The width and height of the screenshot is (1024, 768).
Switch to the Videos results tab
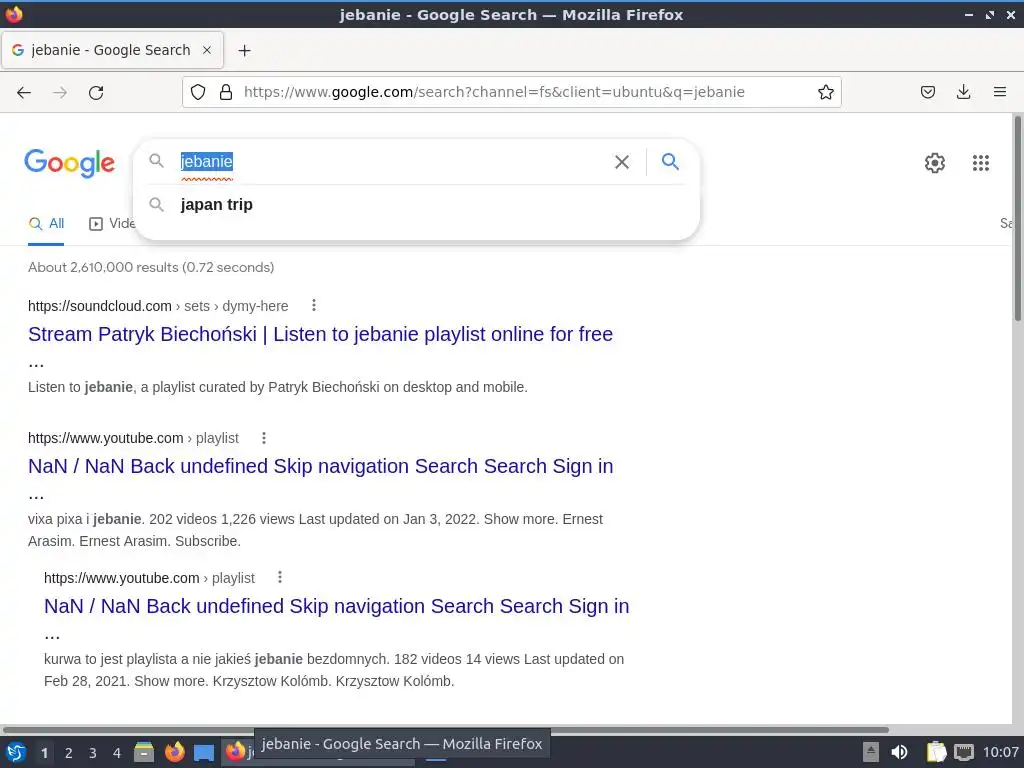(x=112, y=224)
